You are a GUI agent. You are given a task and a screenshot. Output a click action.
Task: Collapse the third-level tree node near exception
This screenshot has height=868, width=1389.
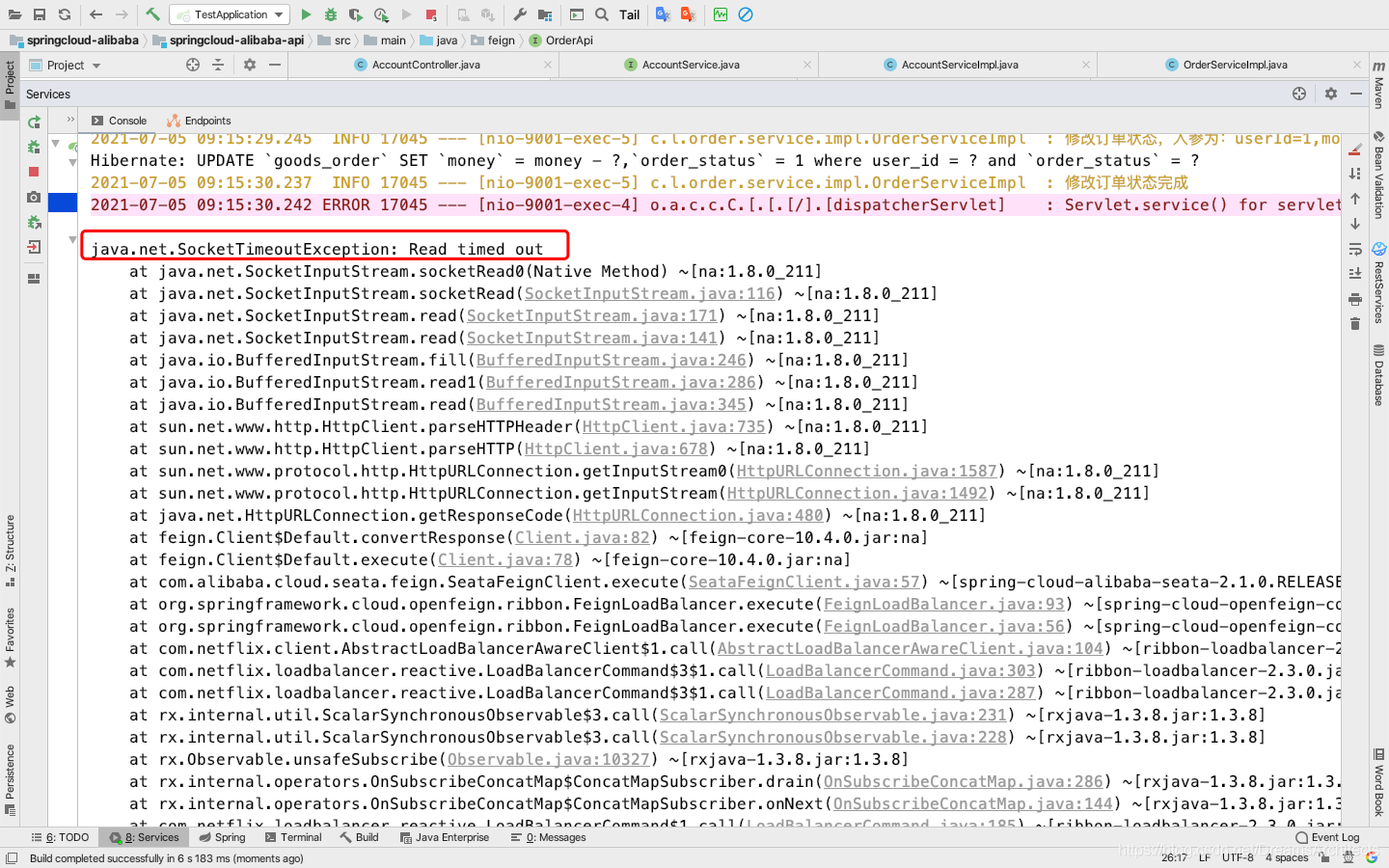tap(72, 239)
